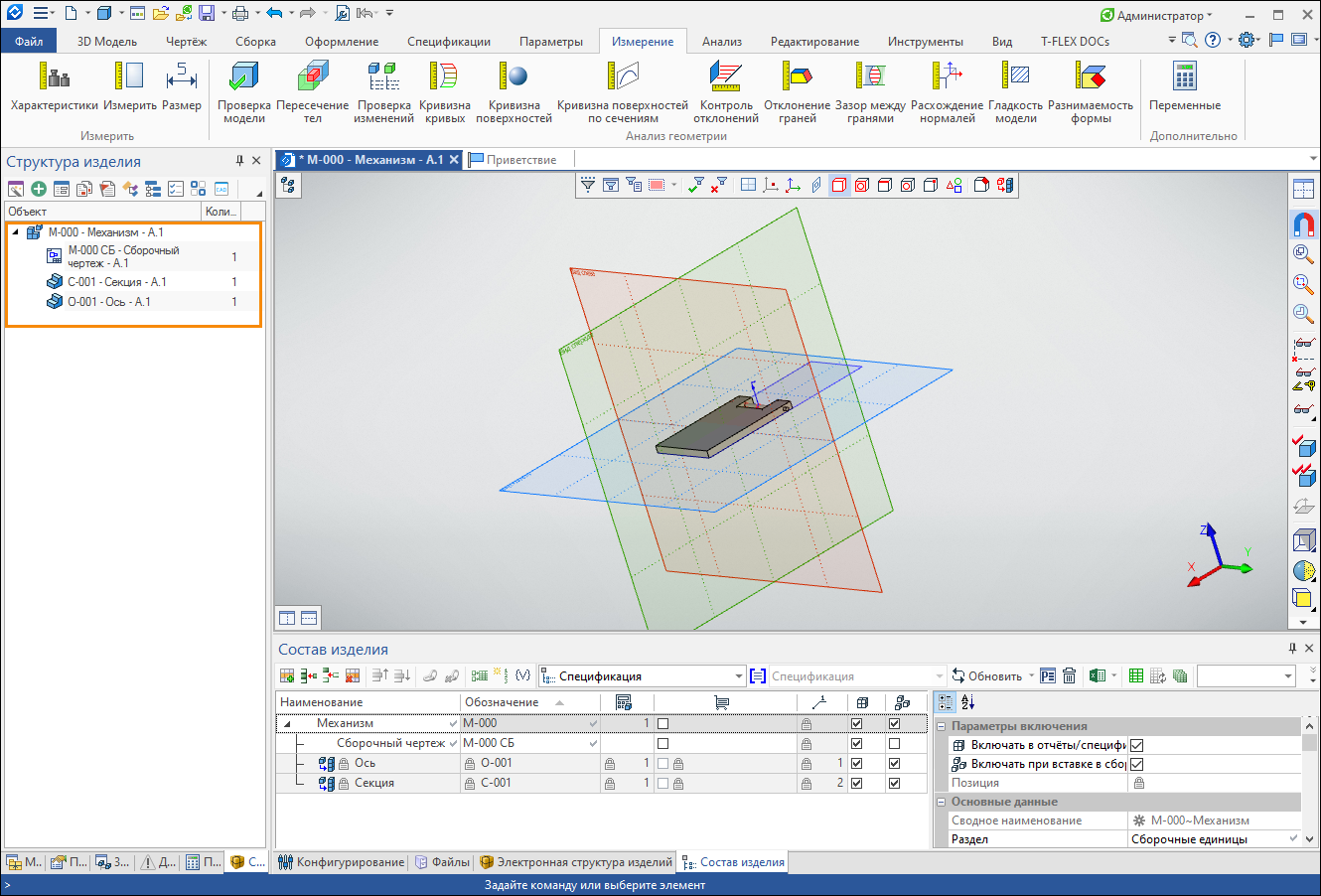Image resolution: width=1321 pixels, height=896 pixels.
Task: Toggle the last-column checkbox in the Ось row
Action: pos(894,763)
